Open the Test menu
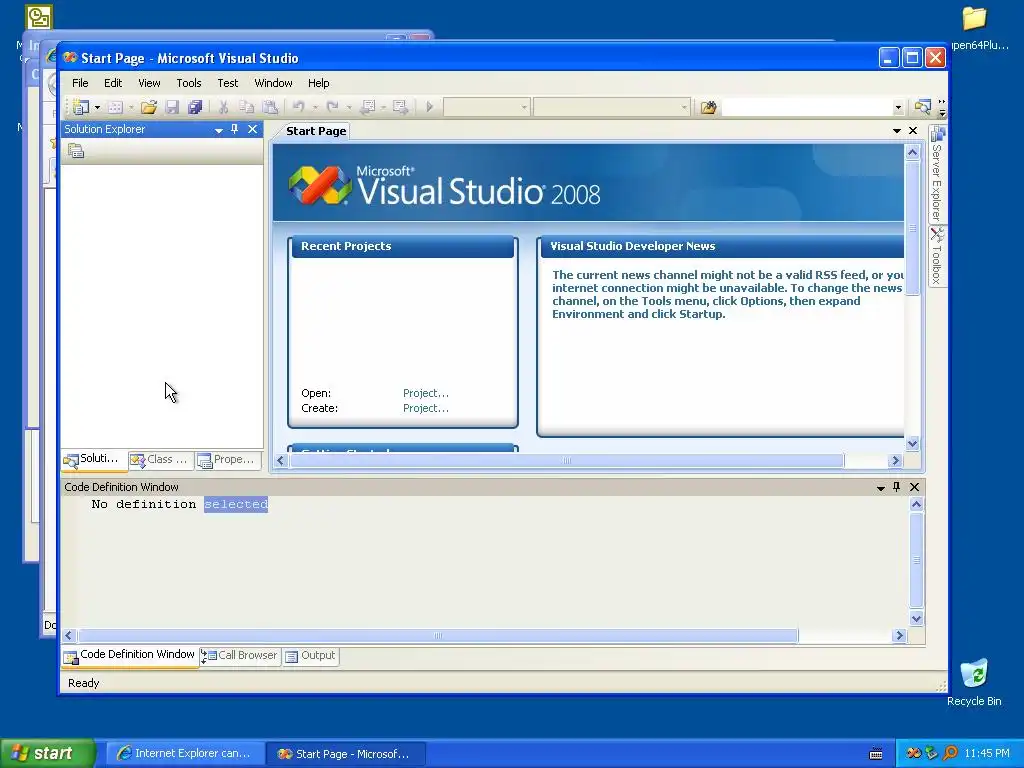 coord(228,83)
